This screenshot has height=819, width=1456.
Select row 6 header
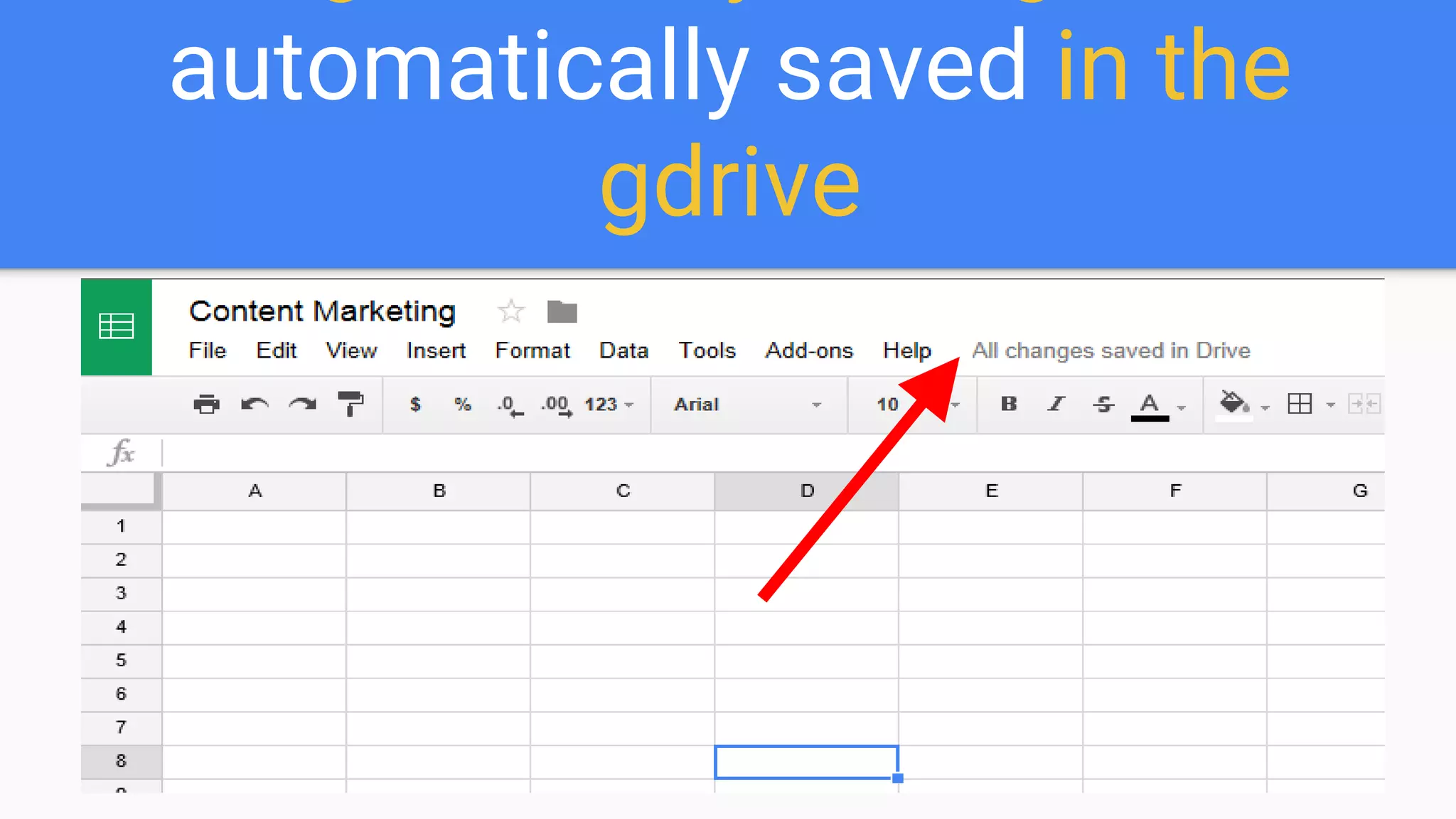click(x=122, y=694)
